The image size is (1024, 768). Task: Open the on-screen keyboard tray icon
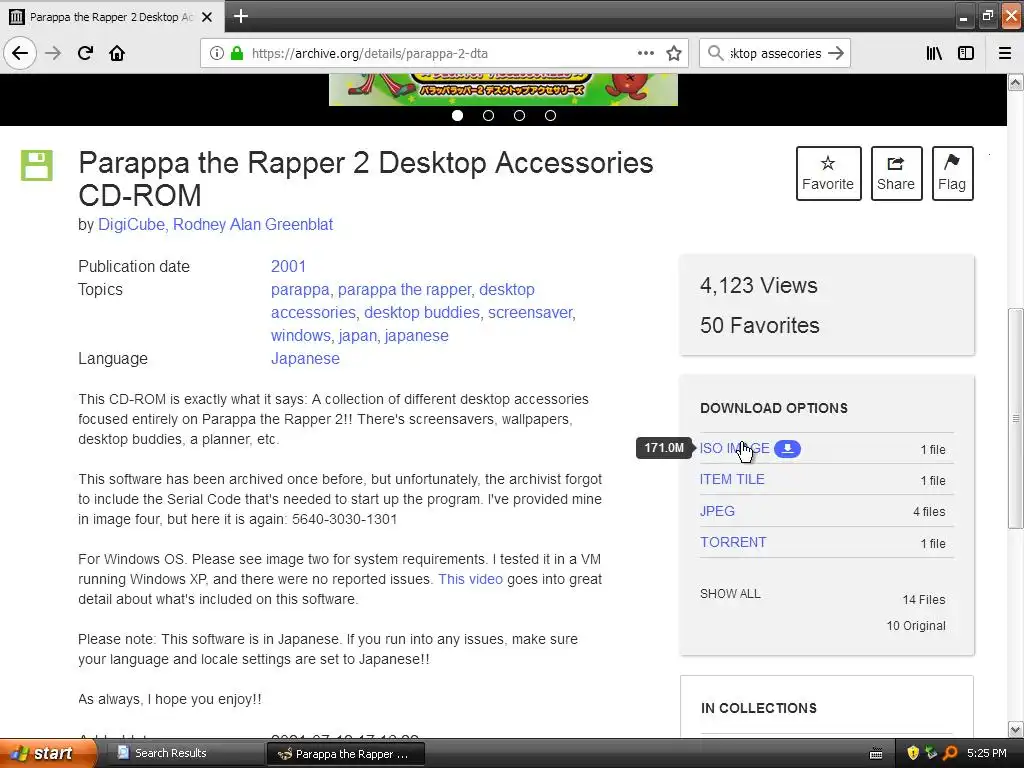coord(876,754)
